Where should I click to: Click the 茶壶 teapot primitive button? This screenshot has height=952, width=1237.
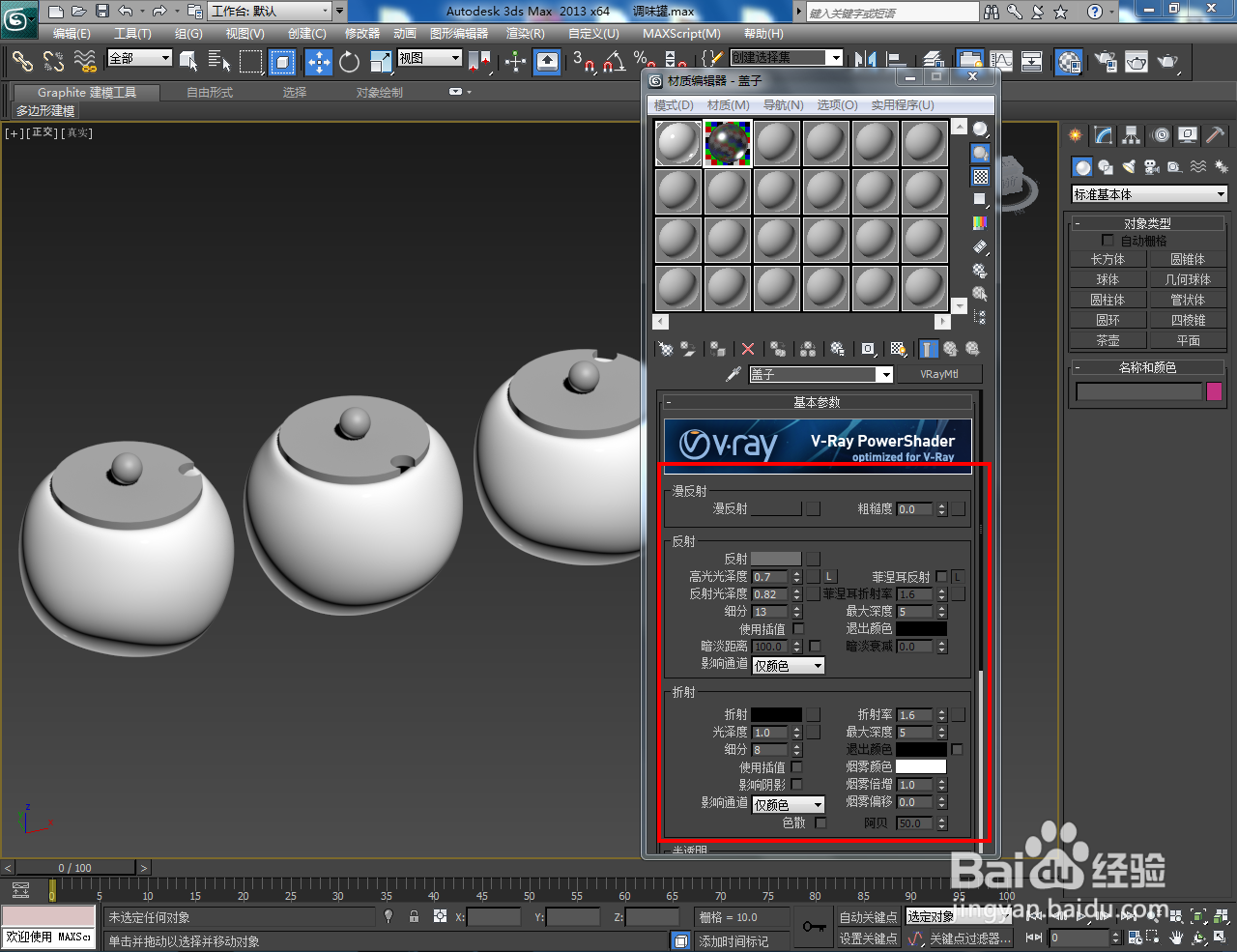click(x=1108, y=340)
